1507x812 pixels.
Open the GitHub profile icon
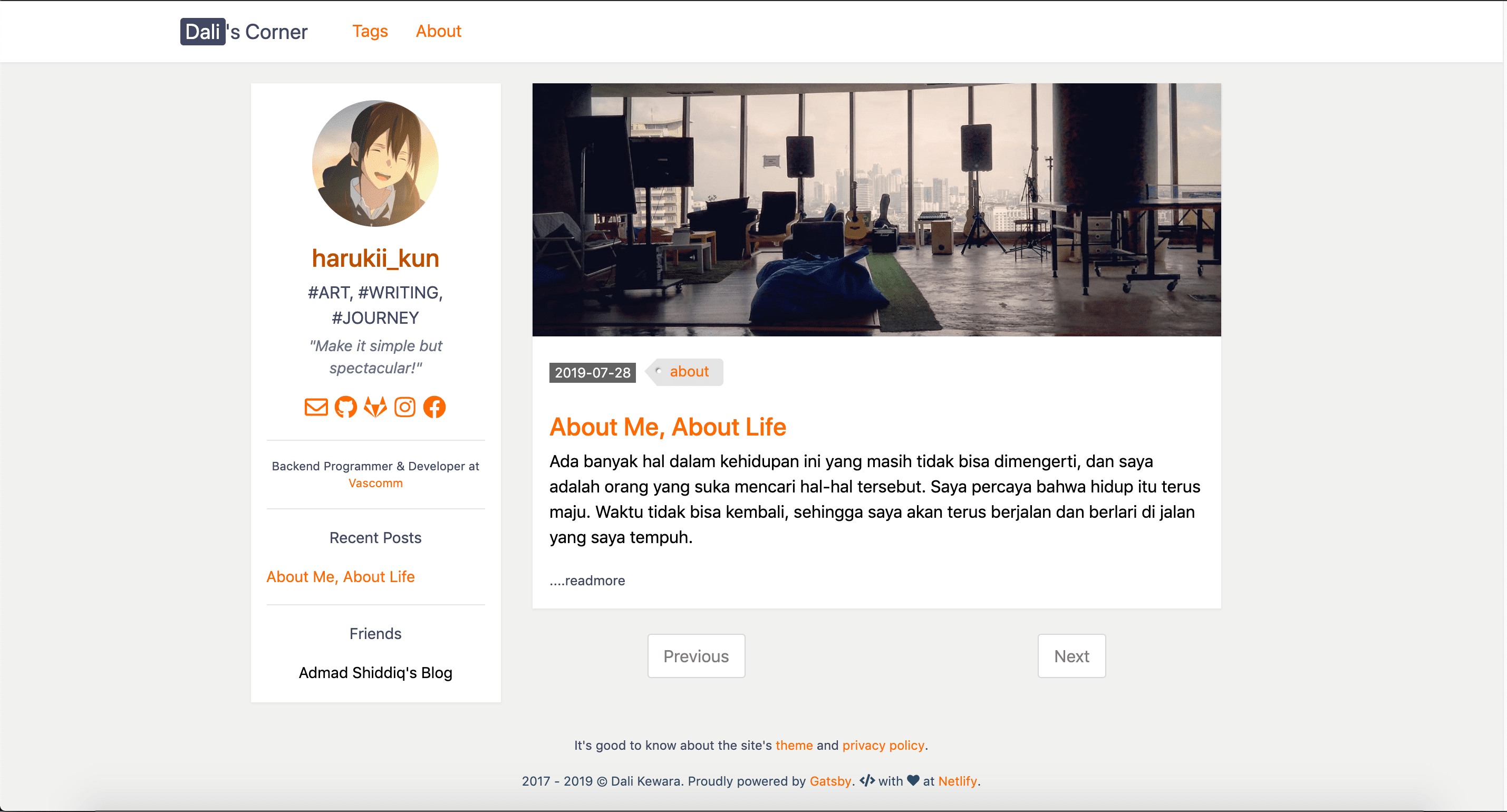click(346, 407)
